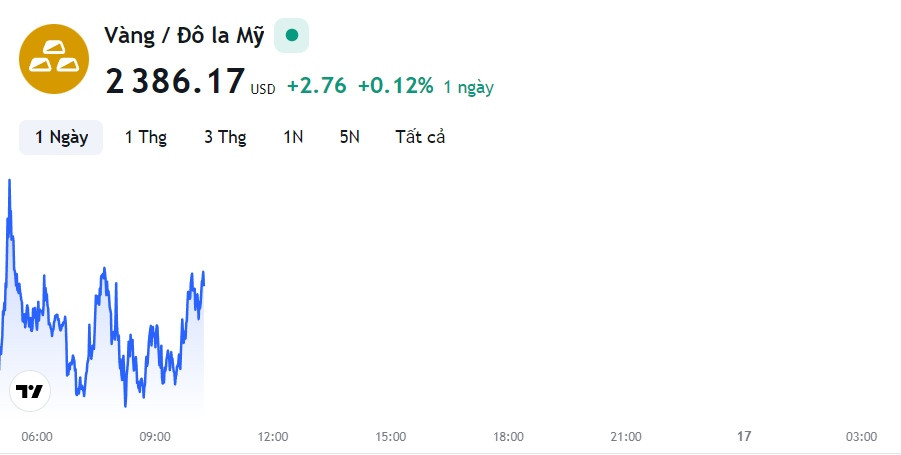Click the green market-open status dot
Image resolution: width=901 pixels, height=455 pixels.
291,36
